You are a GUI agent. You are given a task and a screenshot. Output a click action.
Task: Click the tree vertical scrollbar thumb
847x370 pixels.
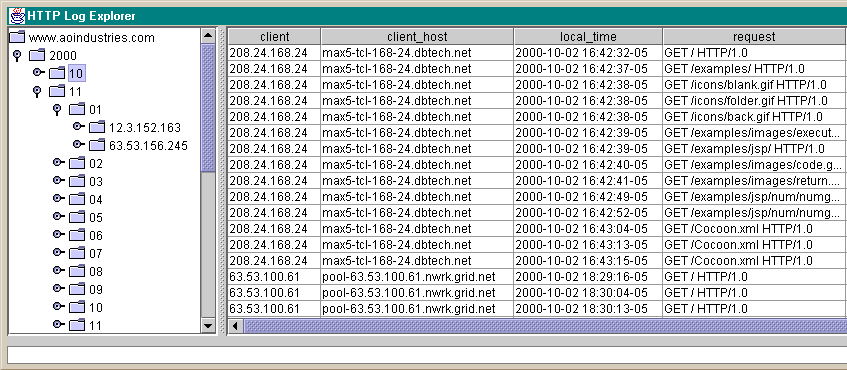[208, 109]
